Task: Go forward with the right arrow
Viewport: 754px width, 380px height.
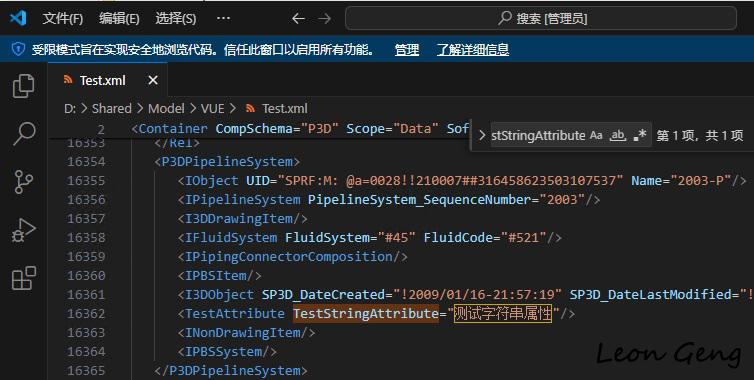Action: (x=325, y=18)
